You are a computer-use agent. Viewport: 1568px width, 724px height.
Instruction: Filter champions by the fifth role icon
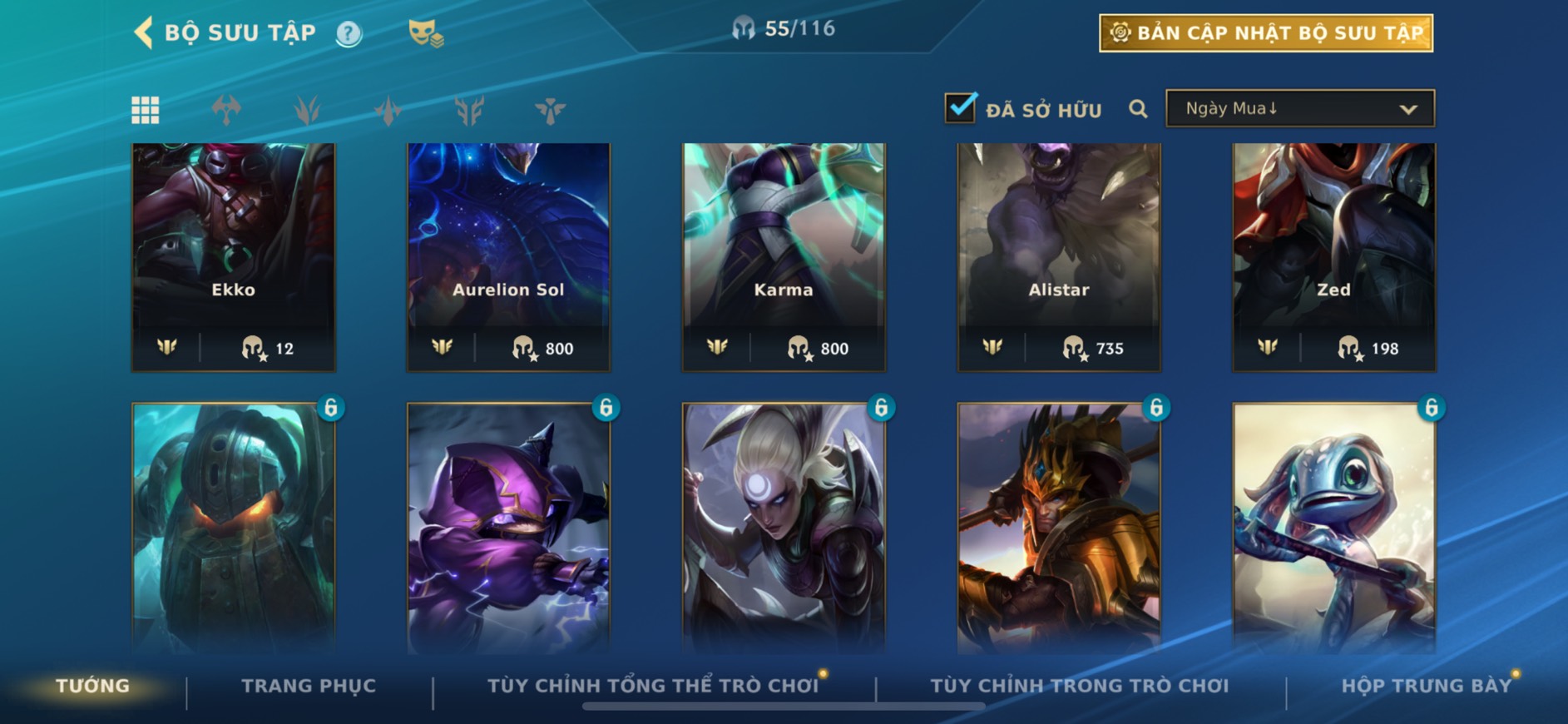550,110
